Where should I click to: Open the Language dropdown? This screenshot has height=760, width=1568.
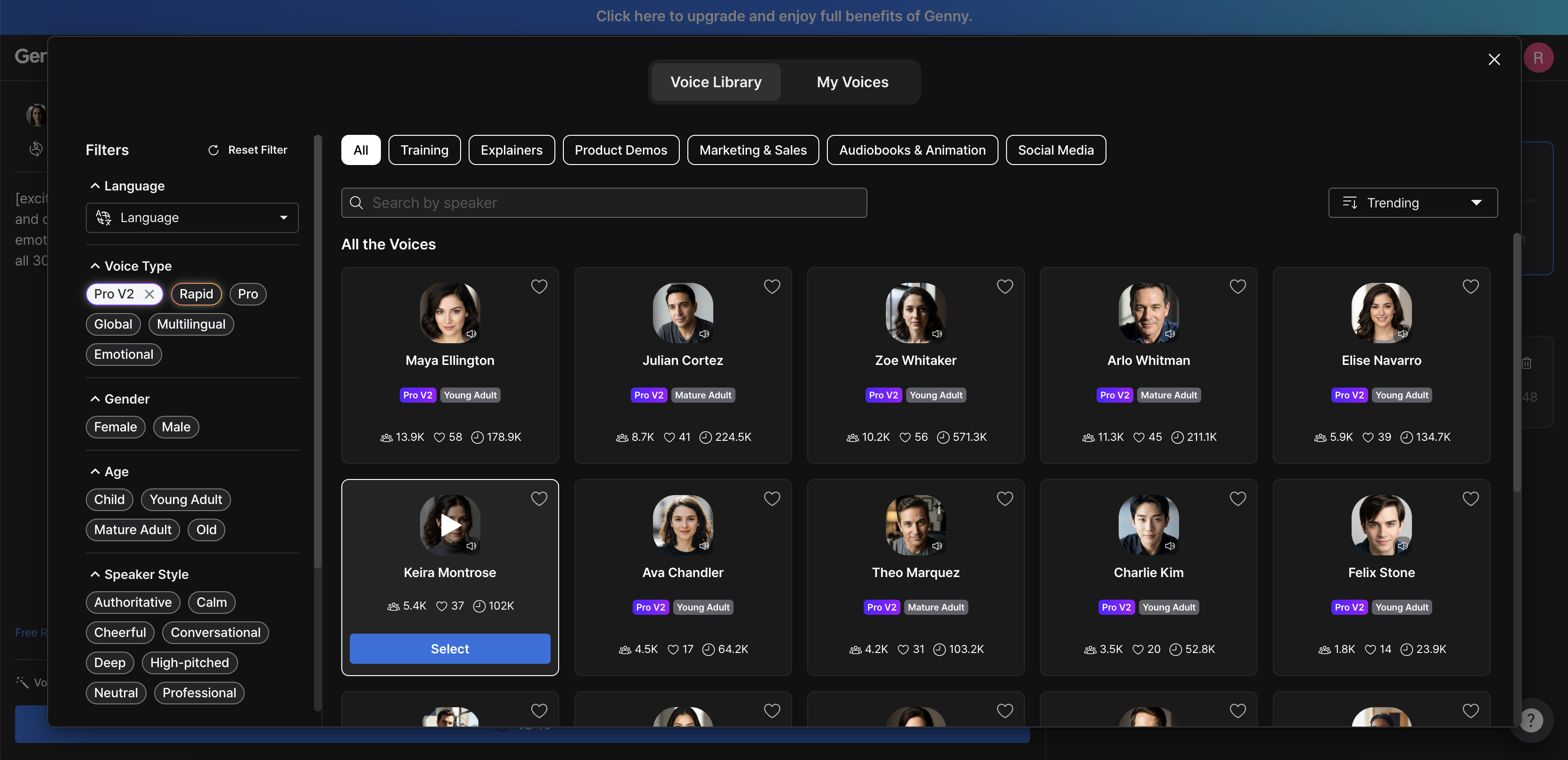[x=192, y=218]
